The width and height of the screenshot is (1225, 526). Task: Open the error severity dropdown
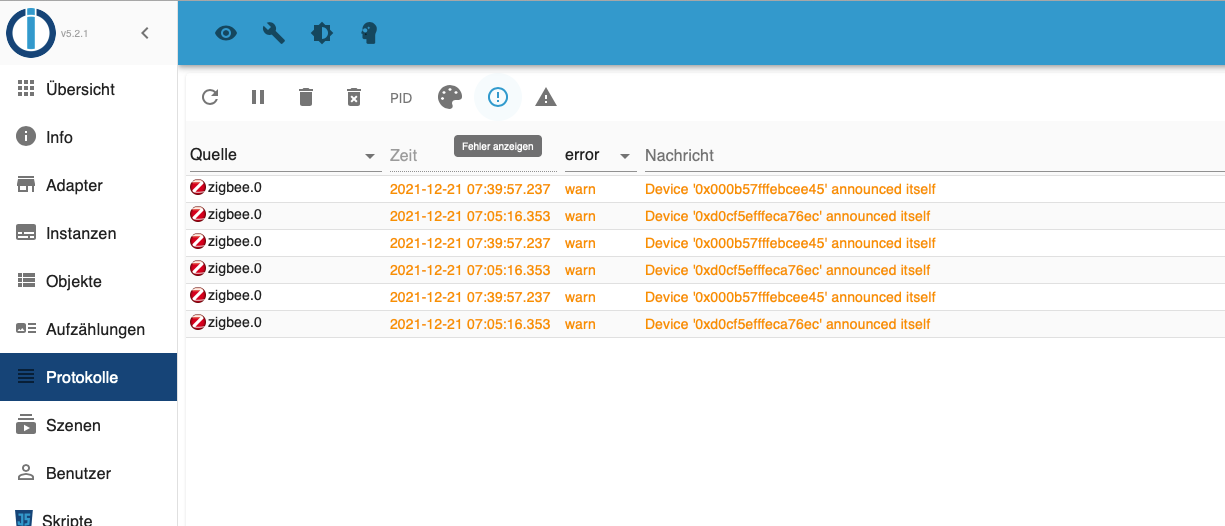[600, 155]
